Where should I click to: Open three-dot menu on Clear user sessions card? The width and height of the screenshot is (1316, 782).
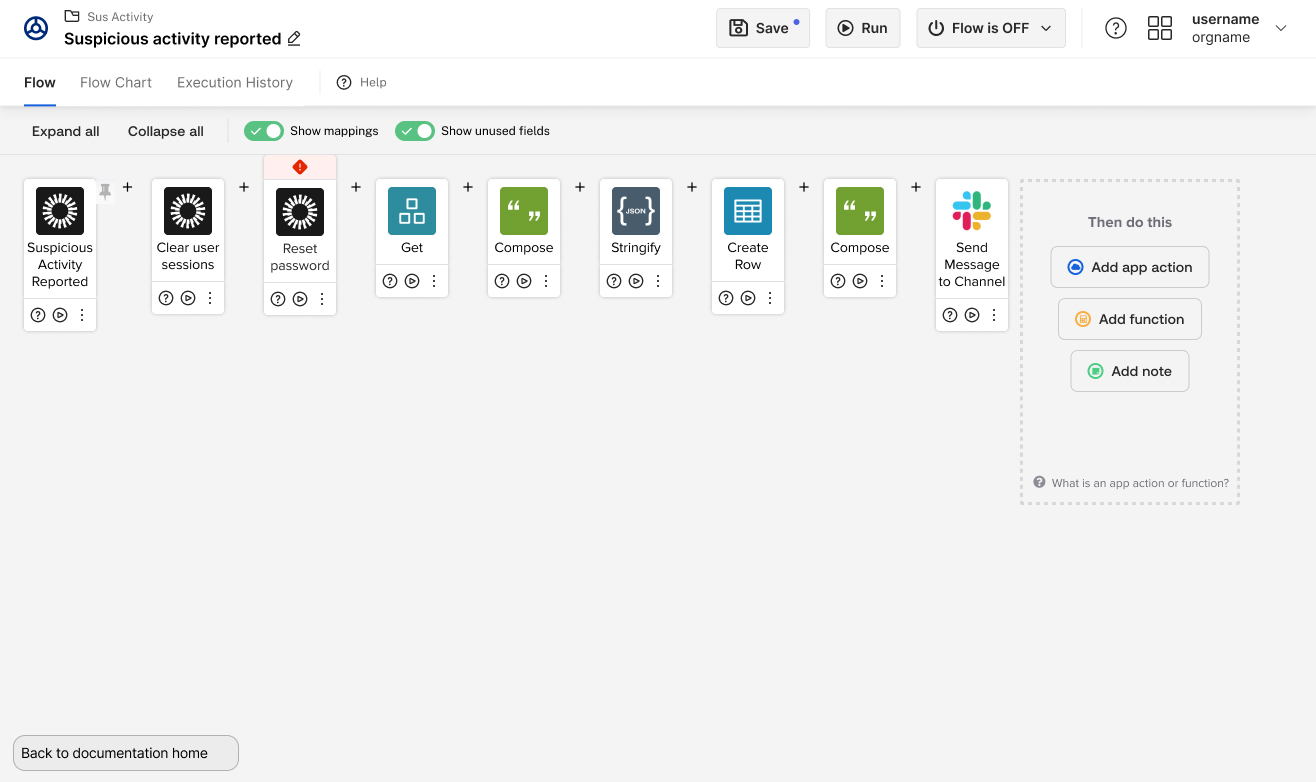point(210,298)
